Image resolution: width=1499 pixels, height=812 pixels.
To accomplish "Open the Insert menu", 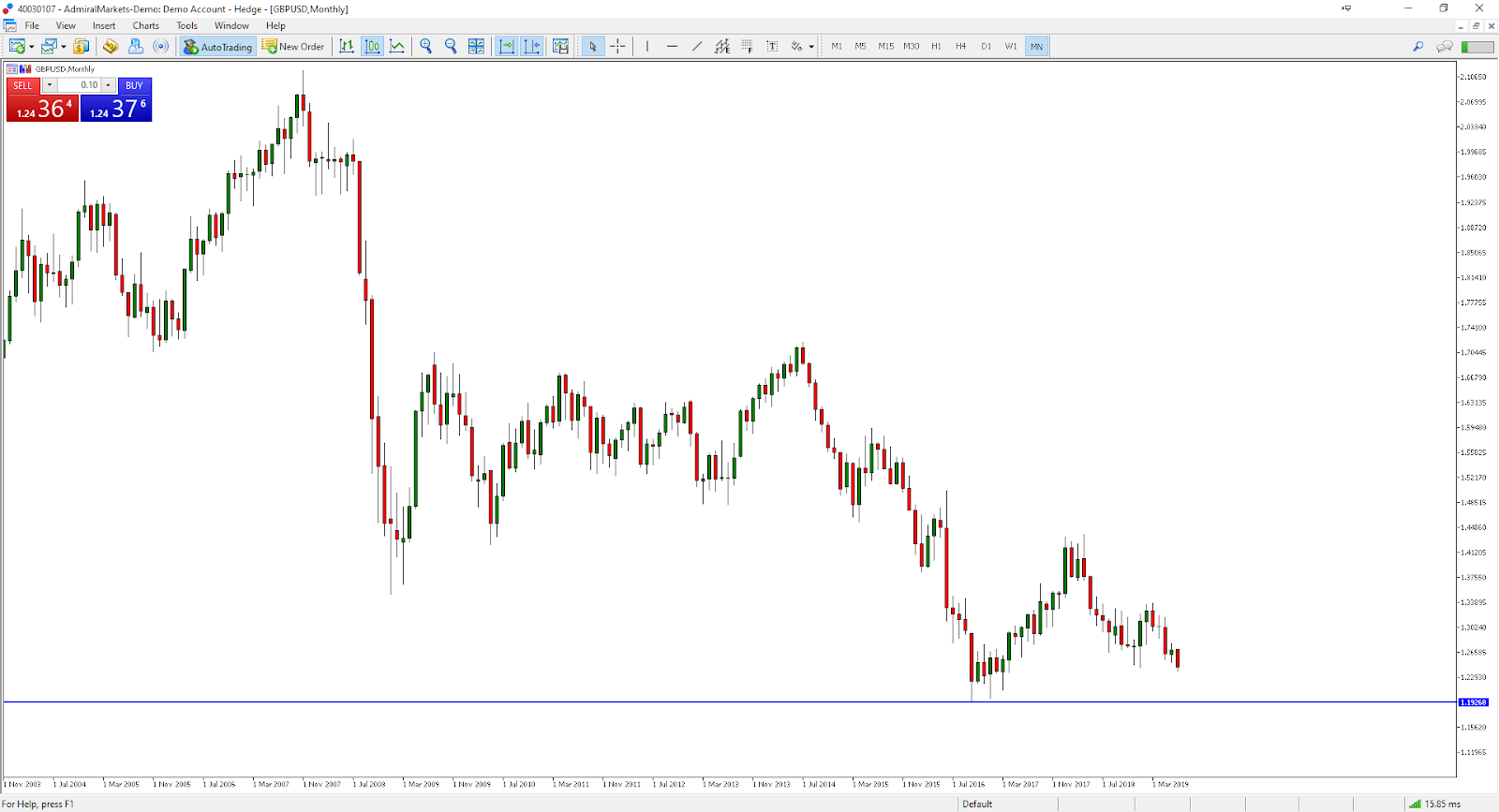I will tap(104, 25).
